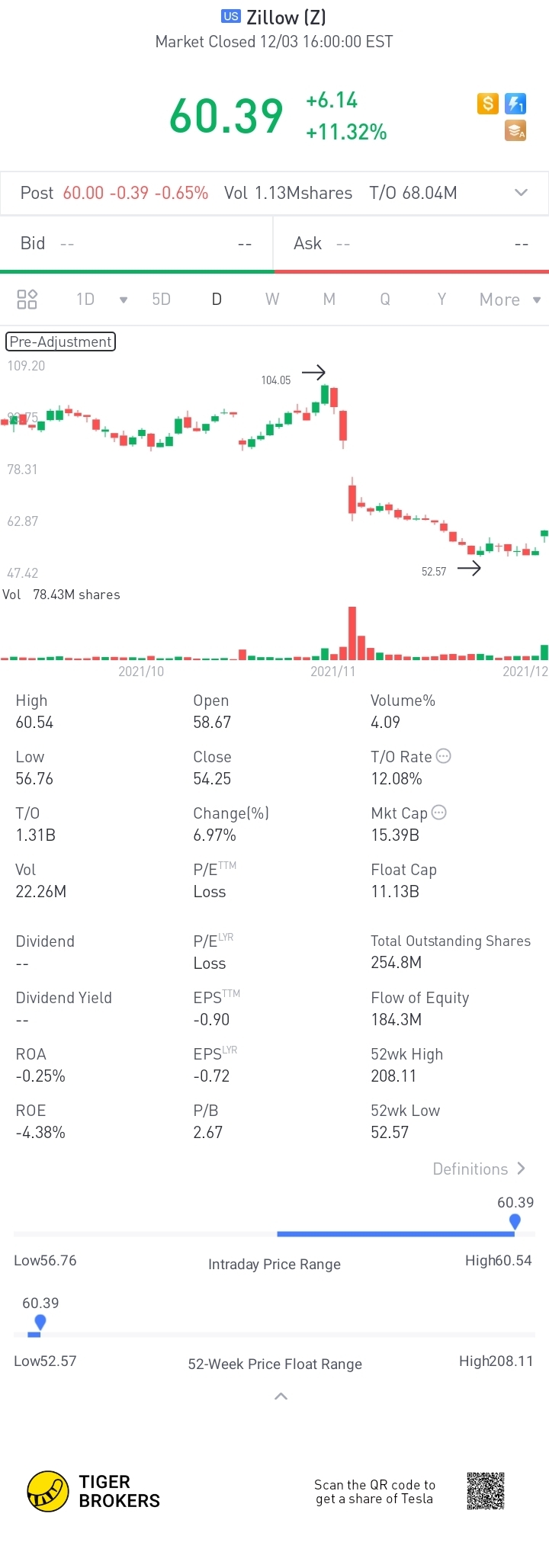Toggle the Pre-Adjustment price setting
This screenshot has width=549, height=1568.
[61, 341]
